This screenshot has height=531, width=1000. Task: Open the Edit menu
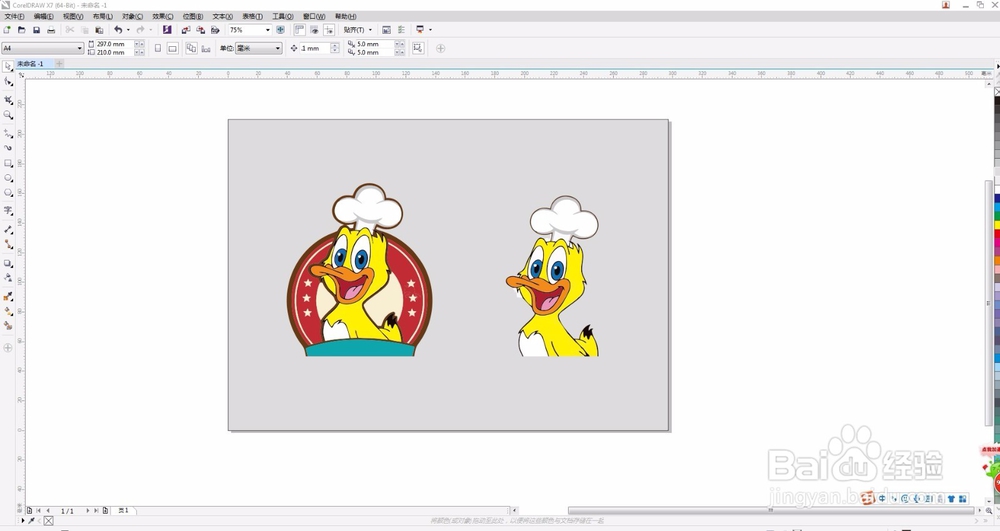coord(43,17)
